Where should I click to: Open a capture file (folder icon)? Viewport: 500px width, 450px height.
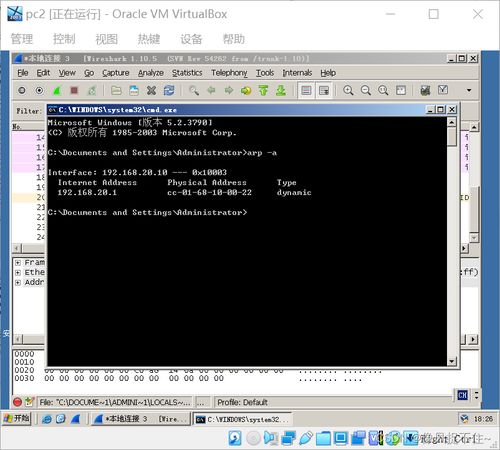pyautogui.click(x=116, y=90)
